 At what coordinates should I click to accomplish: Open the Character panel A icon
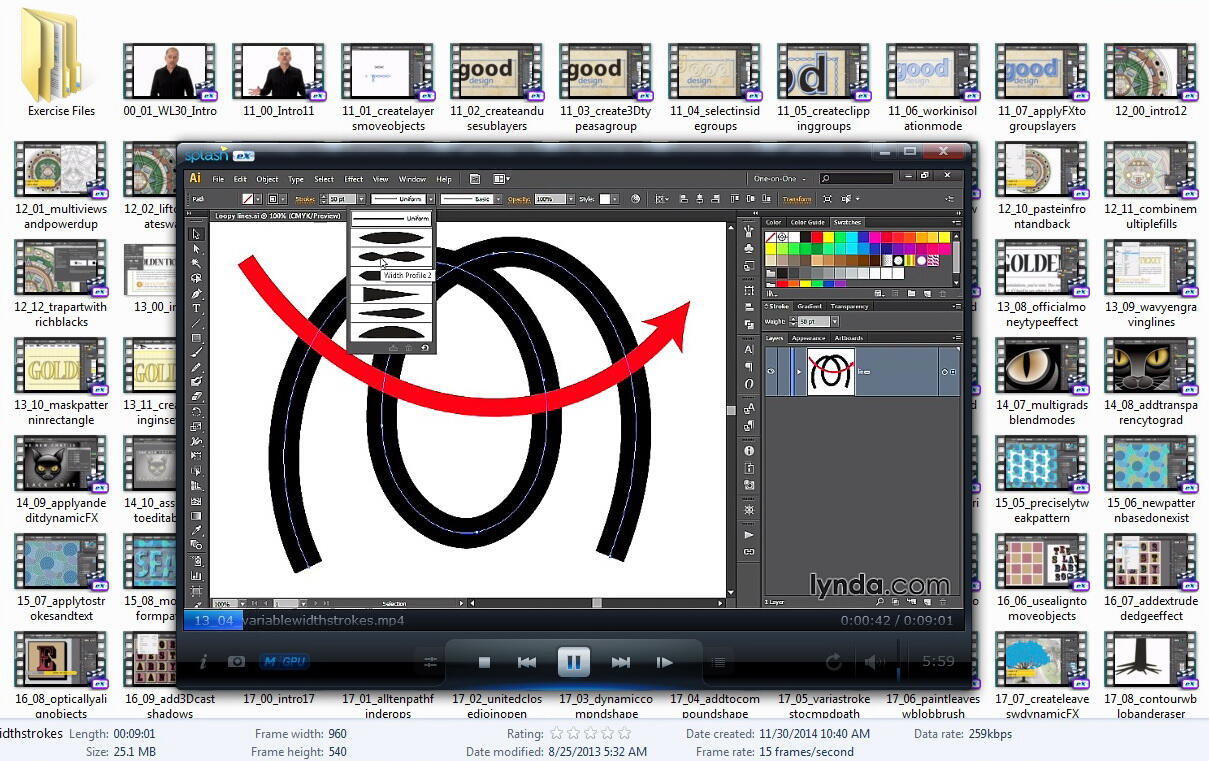[749, 350]
